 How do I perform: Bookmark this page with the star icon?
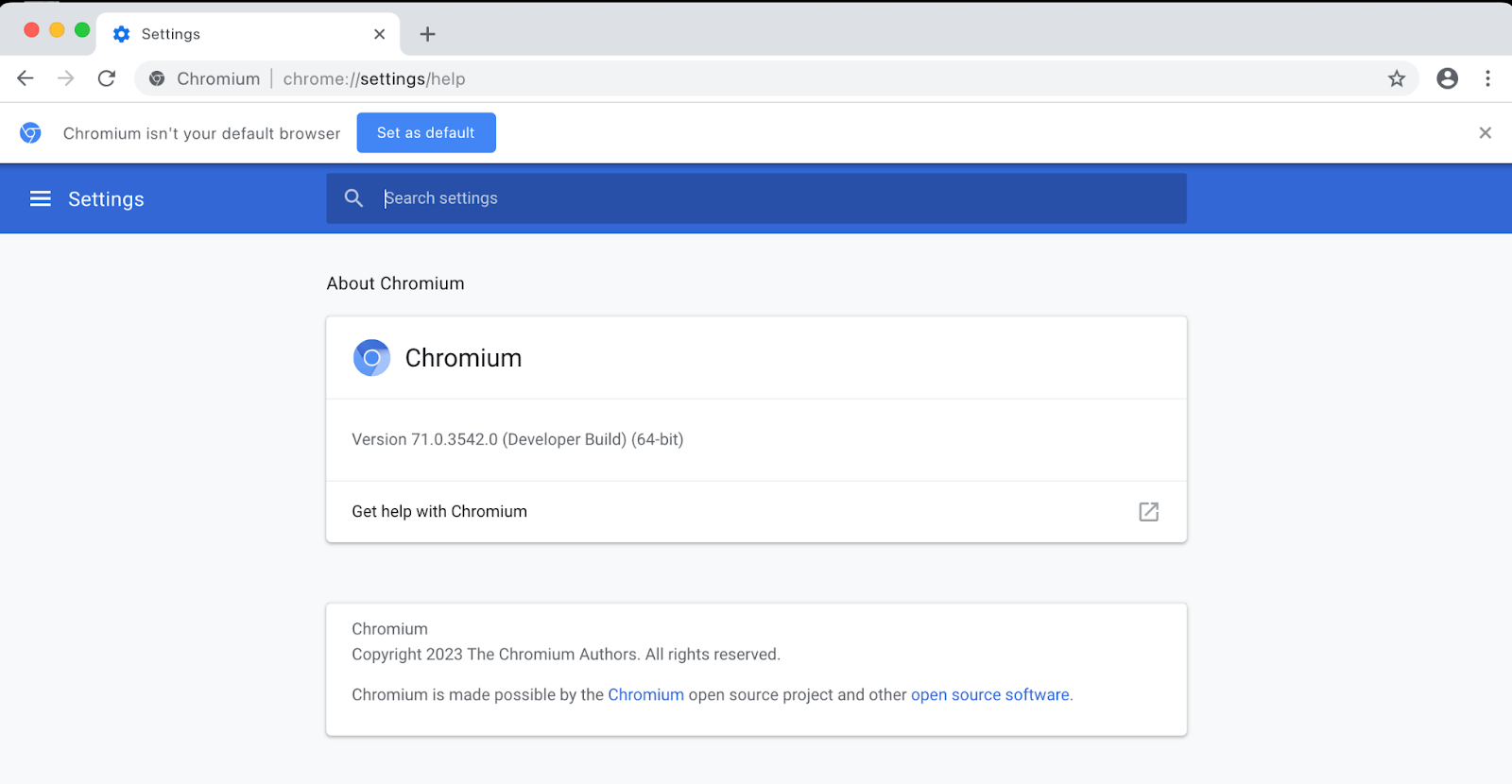pyautogui.click(x=1397, y=78)
